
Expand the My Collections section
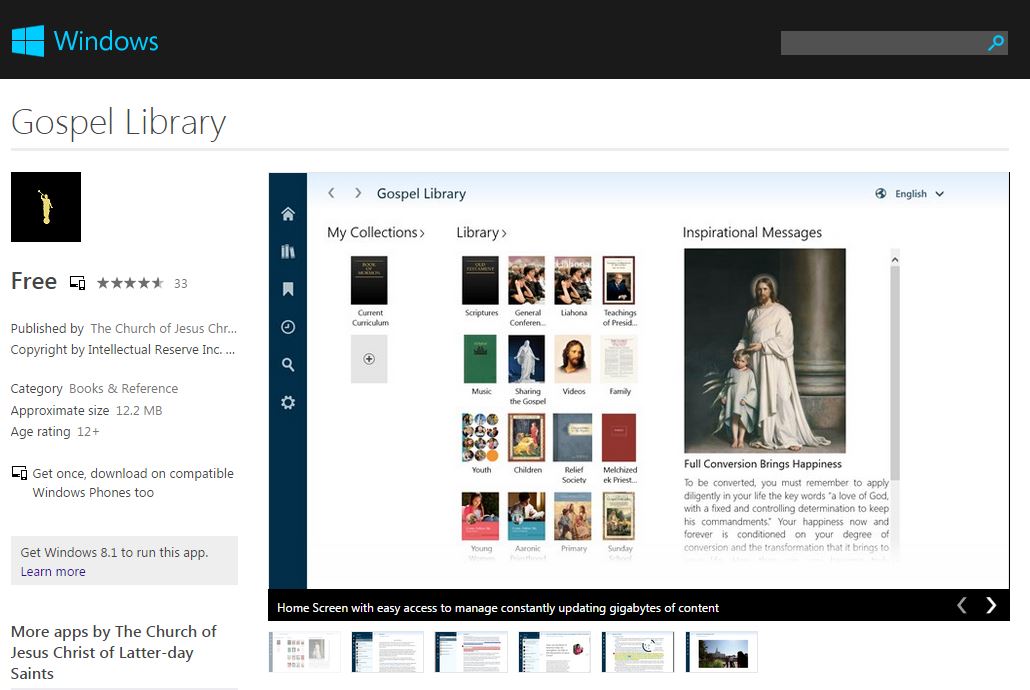[376, 232]
